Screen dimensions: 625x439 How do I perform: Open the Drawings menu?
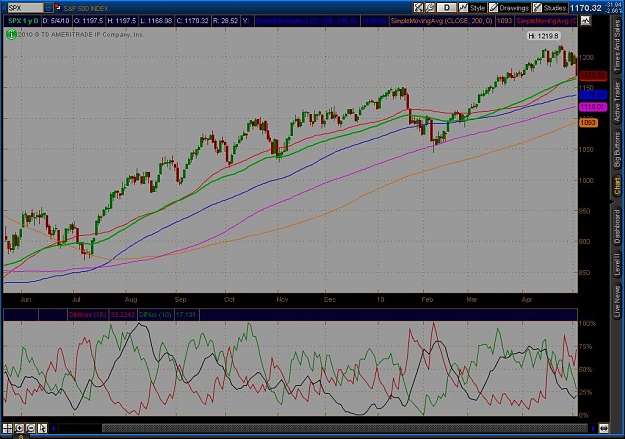pyautogui.click(x=509, y=8)
